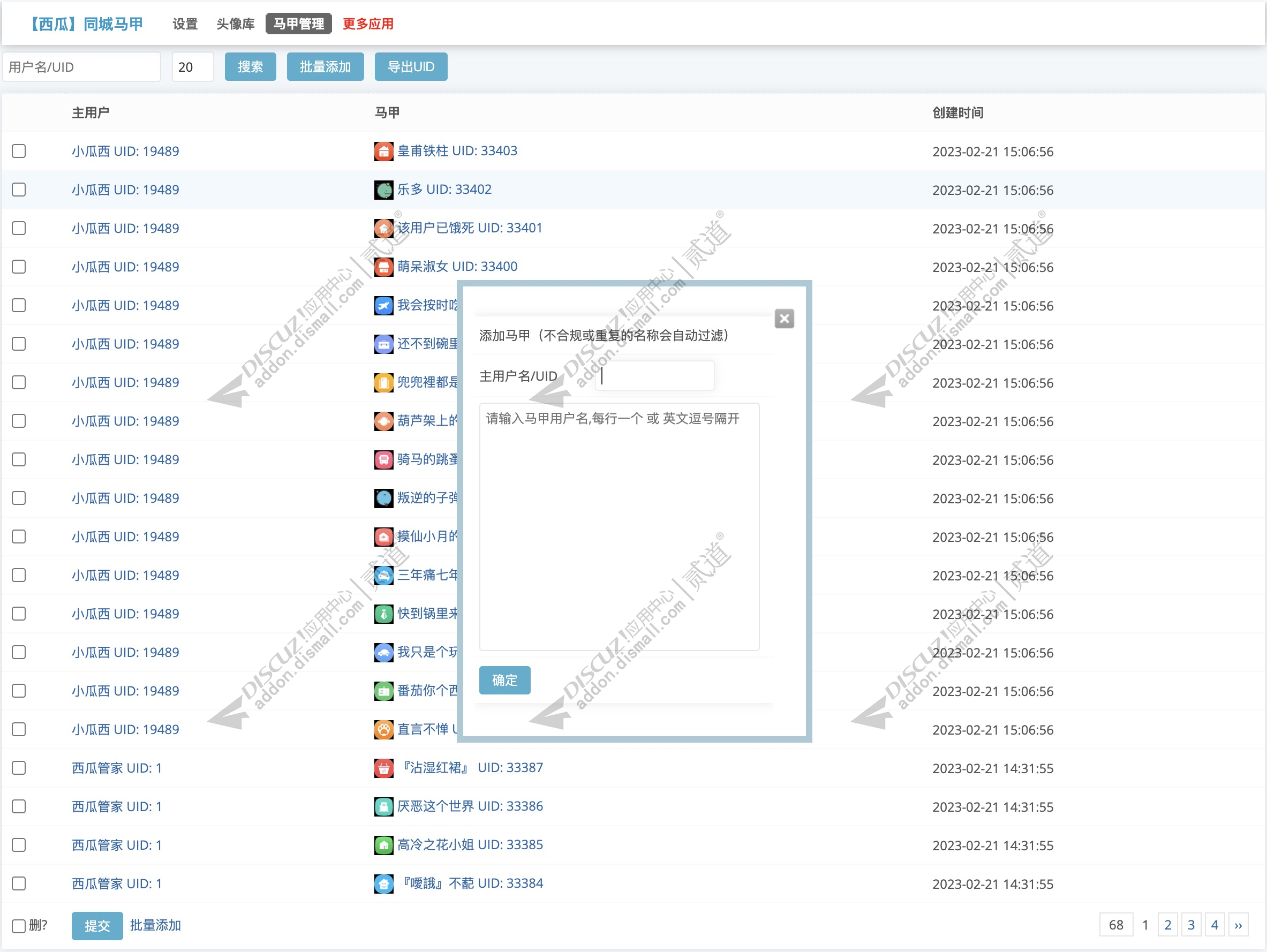Viewport: 1267px width, 952px height.
Task: Select the 马甲管理 tab
Action: 298,24
